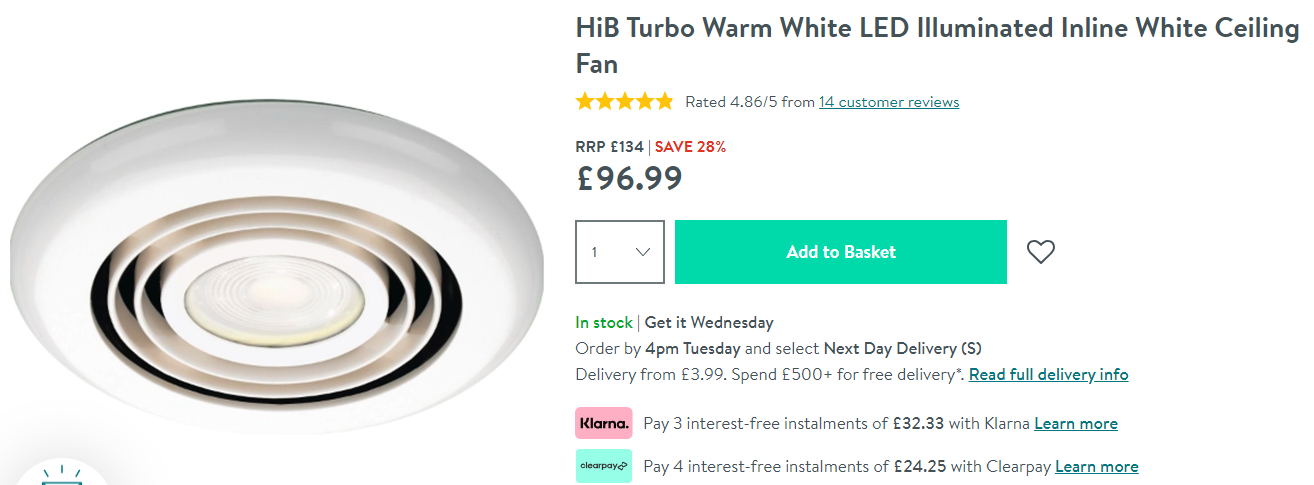1314x485 pixels.
Task: Open the quantity dropdown showing 1
Action: tap(620, 252)
